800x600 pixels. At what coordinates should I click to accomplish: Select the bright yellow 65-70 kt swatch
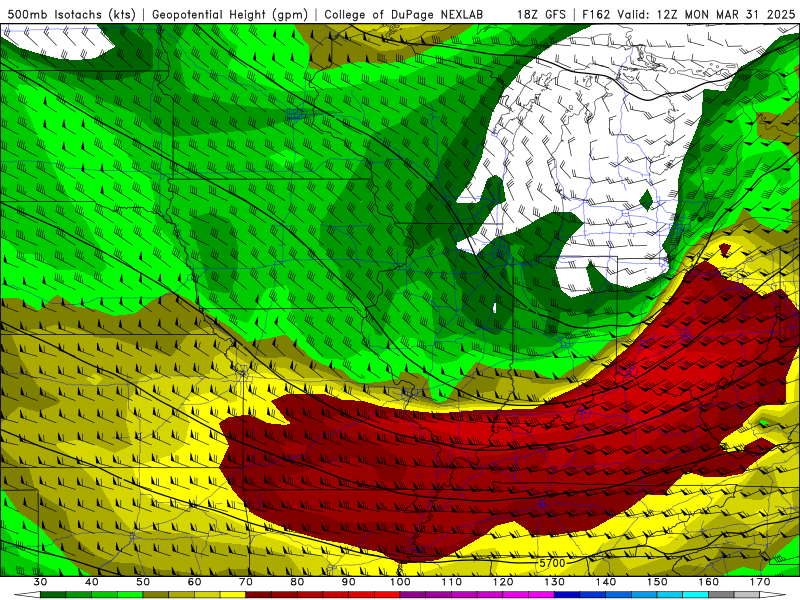click(x=233, y=594)
